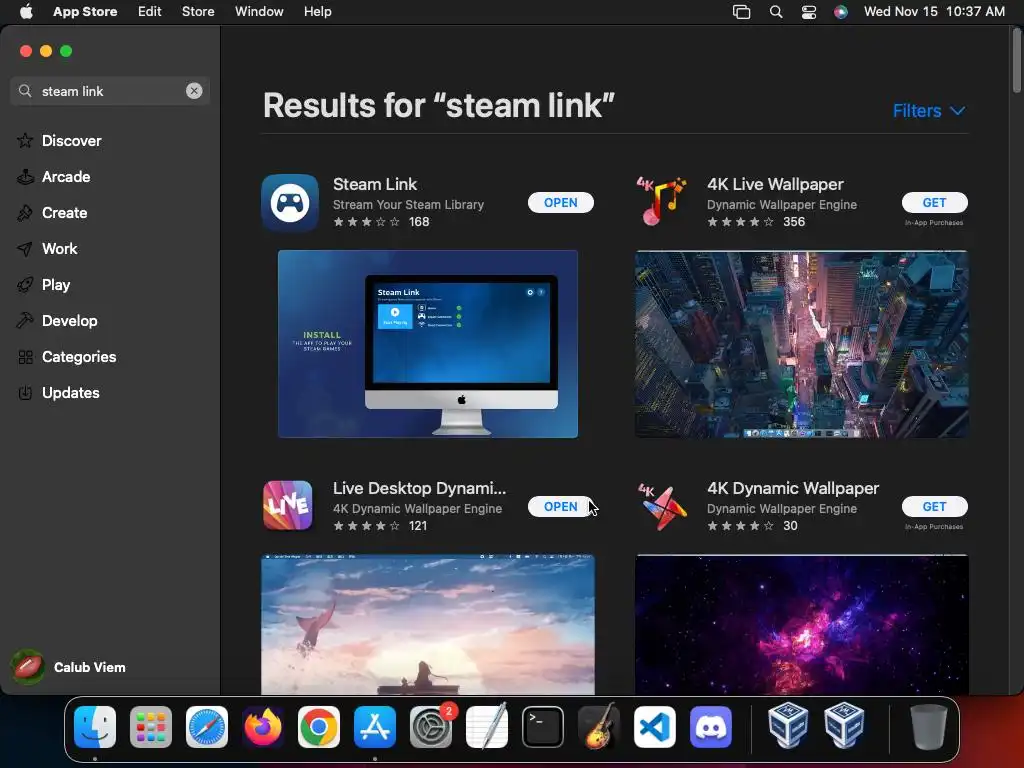Image resolution: width=1024 pixels, height=768 pixels.
Task: Open Control Center in menu bar
Action: (808, 11)
